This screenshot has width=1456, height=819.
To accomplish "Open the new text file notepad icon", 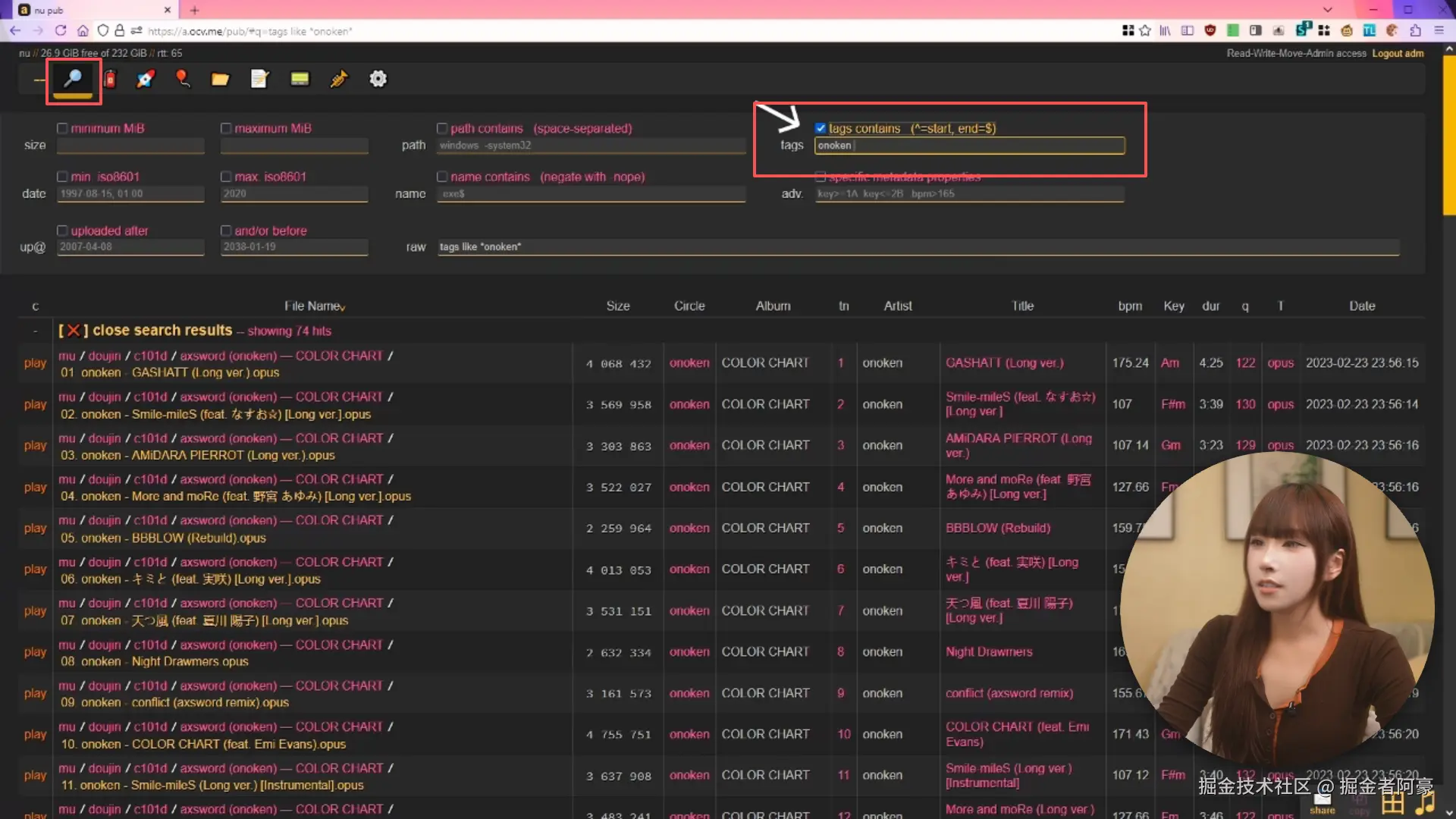I will point(259,79).
